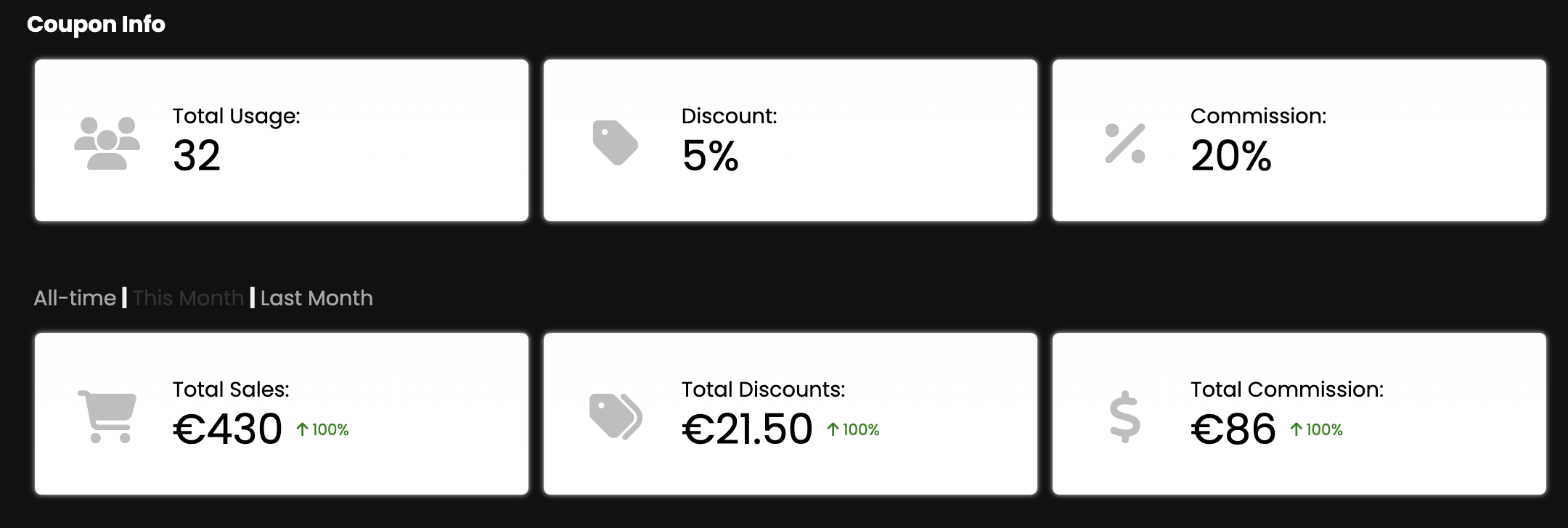Select the This Month tab

pyautogui.click(x=188, y=298)
